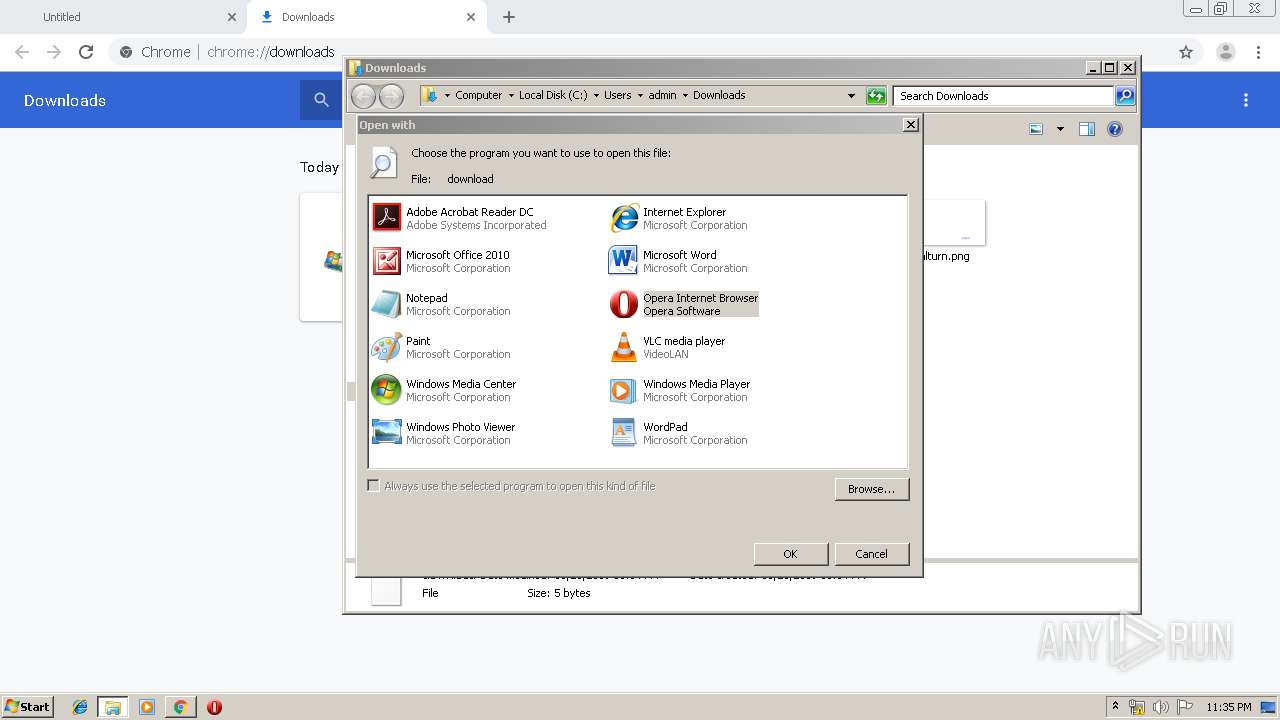The width and height of the screenshot is (1280, 720).
Task: Pick the Microsoft Word icon
Action: click(x=624, y=260)
